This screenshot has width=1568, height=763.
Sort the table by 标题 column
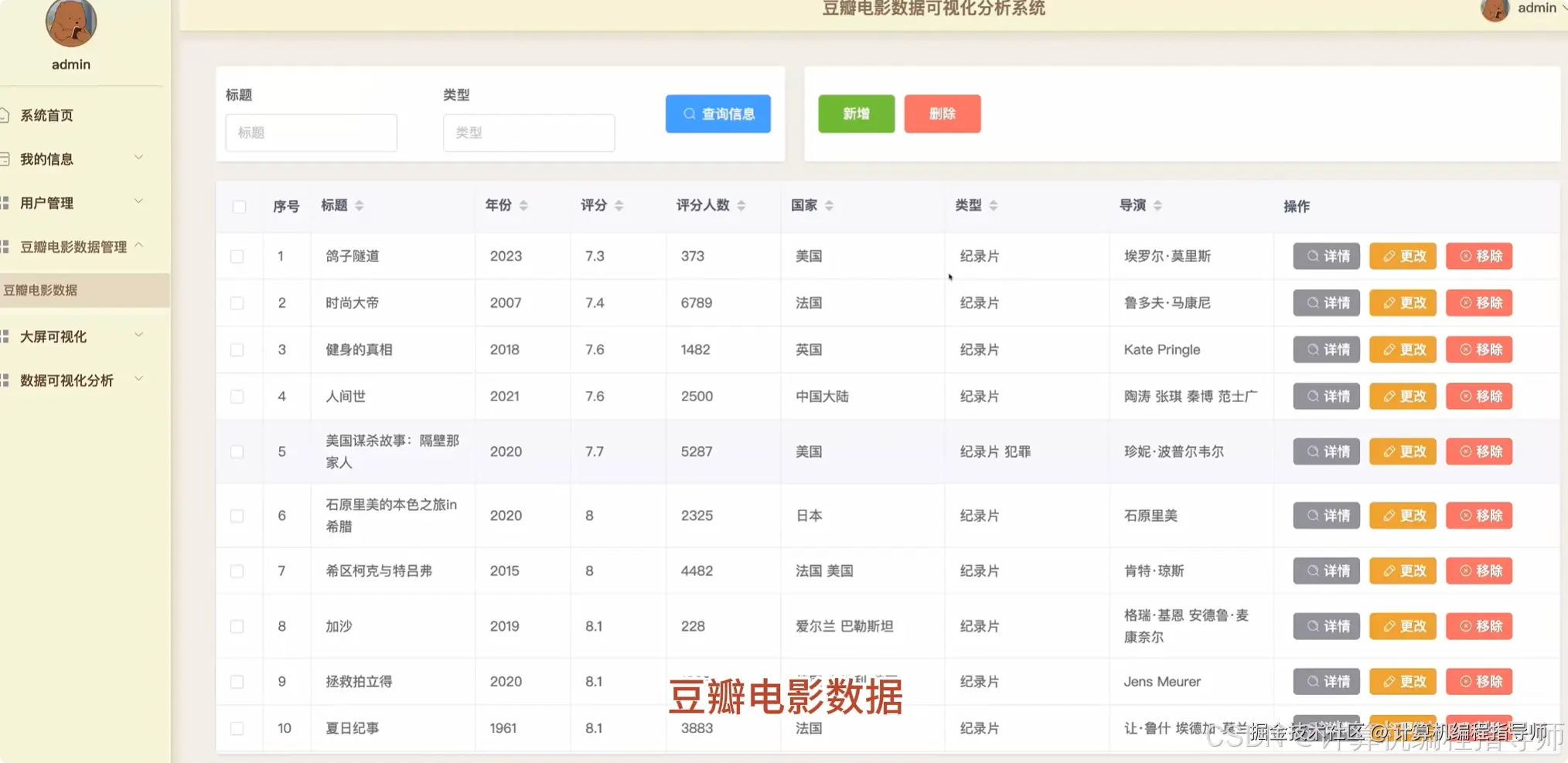(x=359, y=206)
